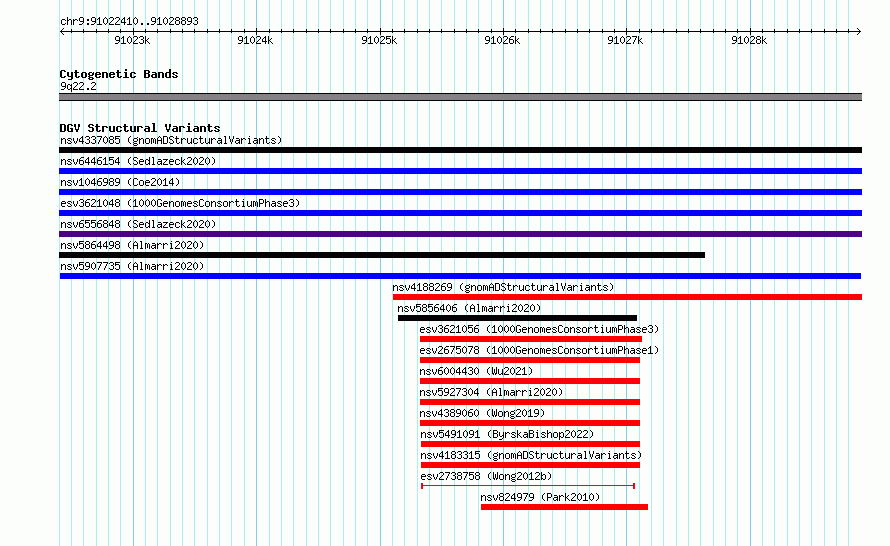
Task: Open nsv1046989 (Coe2014) variant label
Action: point(120,182)
